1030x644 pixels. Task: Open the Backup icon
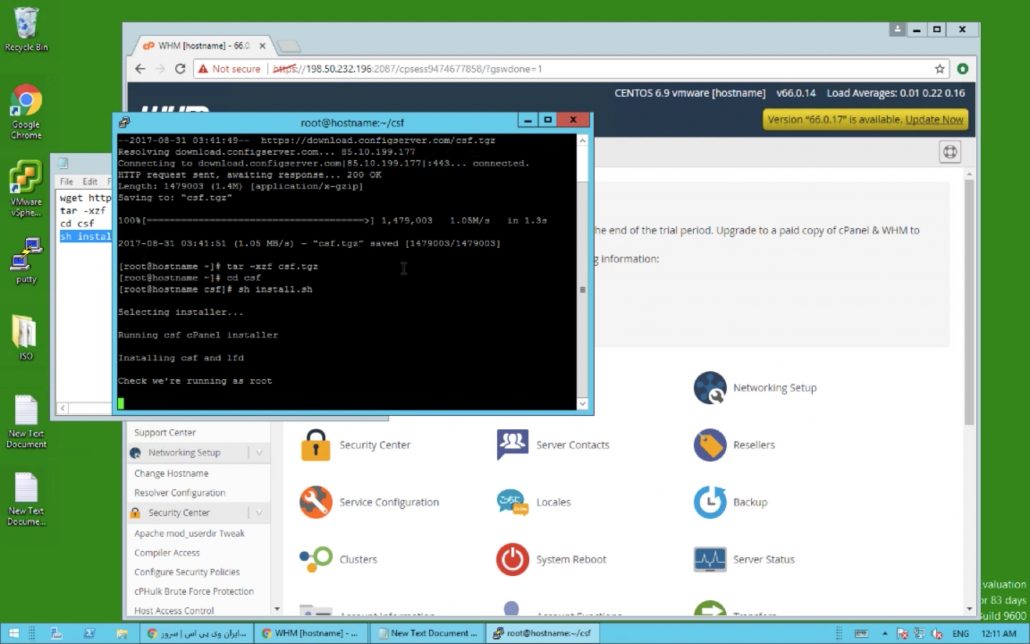click(710, 502)
